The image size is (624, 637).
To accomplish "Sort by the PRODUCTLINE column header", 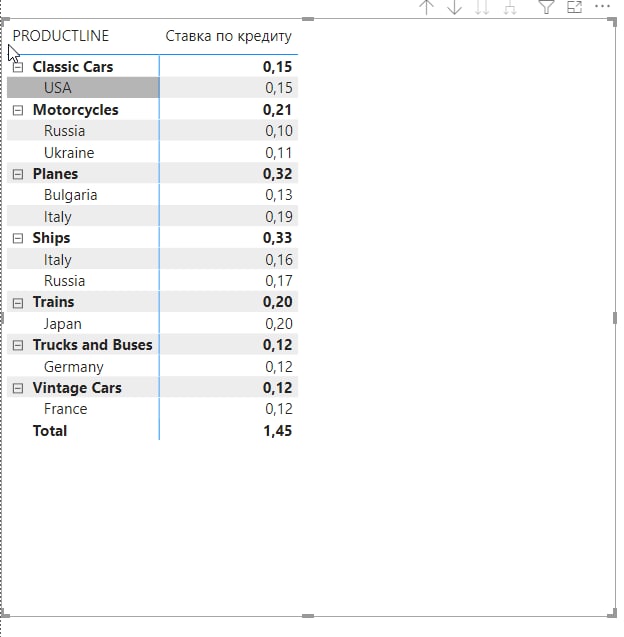I will coord(61,36).
